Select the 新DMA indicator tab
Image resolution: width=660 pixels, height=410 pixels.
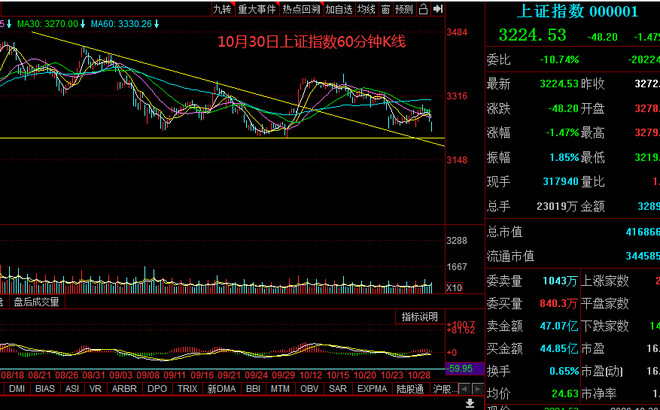(x=221, y=389)
